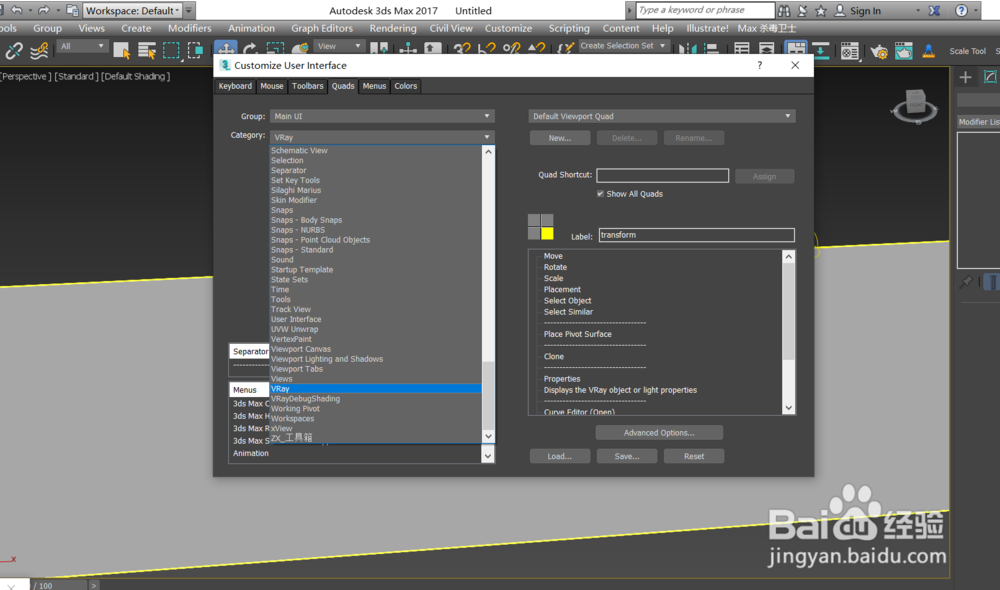Click the Favorites star icon
The width and height of the screenshot is (1000, 590).
coord(821,10)
